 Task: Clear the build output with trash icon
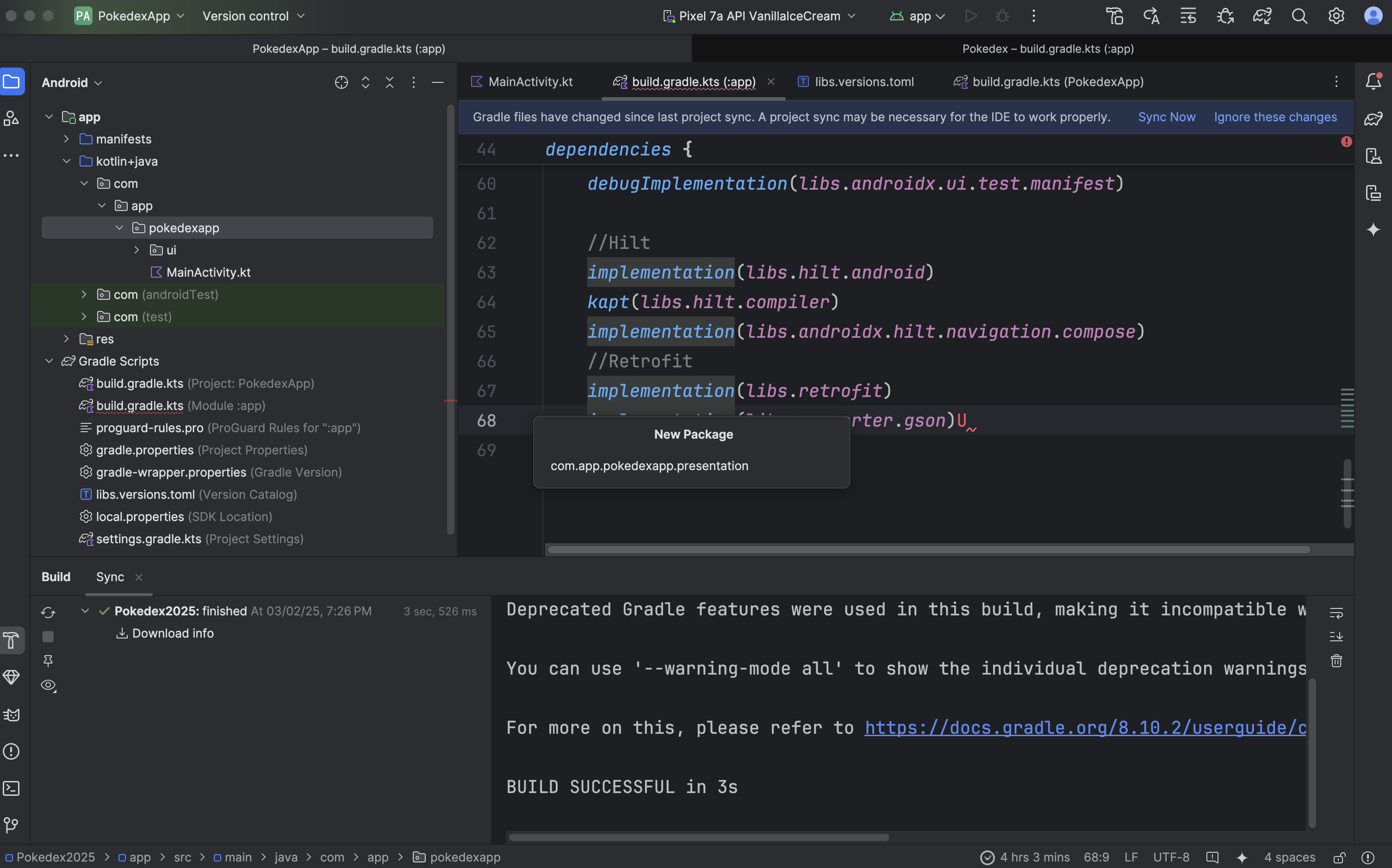1336,661
